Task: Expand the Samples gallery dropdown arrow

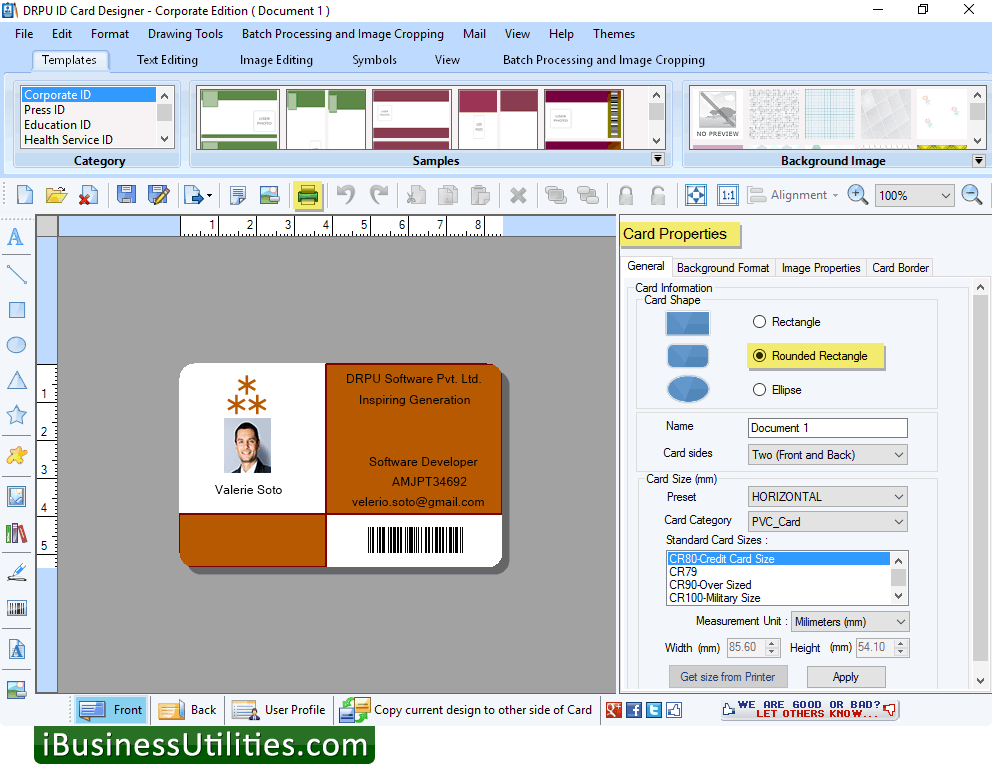Action: tap(658, 159)
